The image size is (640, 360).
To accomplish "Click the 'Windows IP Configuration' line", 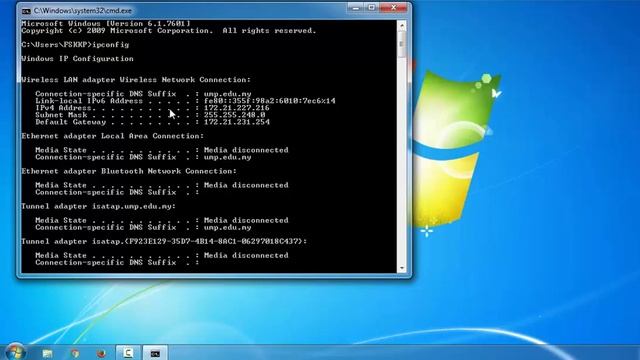I will [x=78, y=58].
